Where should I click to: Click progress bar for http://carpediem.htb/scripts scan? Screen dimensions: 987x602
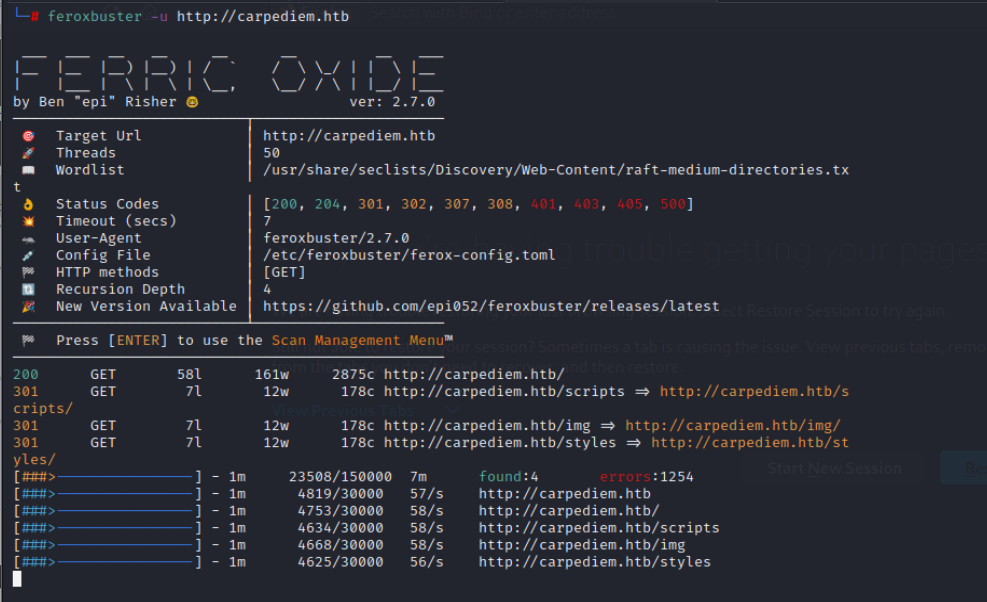click(108, 528)
